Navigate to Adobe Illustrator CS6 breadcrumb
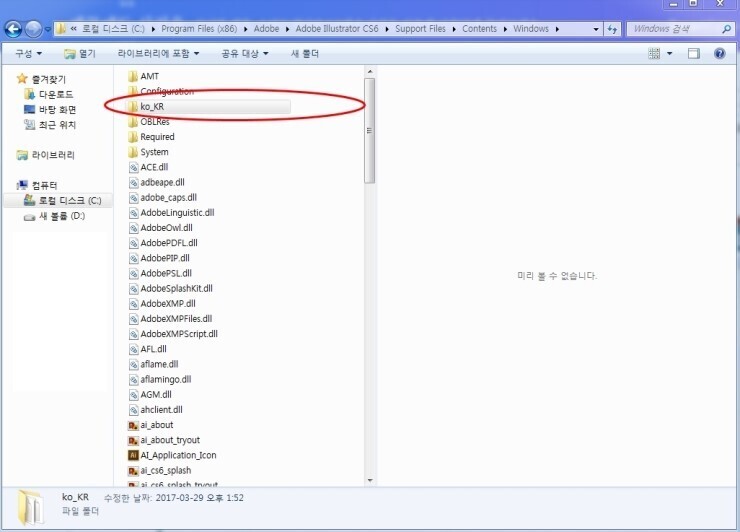Viewport: 740px width, 532px height. coord(337,29)
